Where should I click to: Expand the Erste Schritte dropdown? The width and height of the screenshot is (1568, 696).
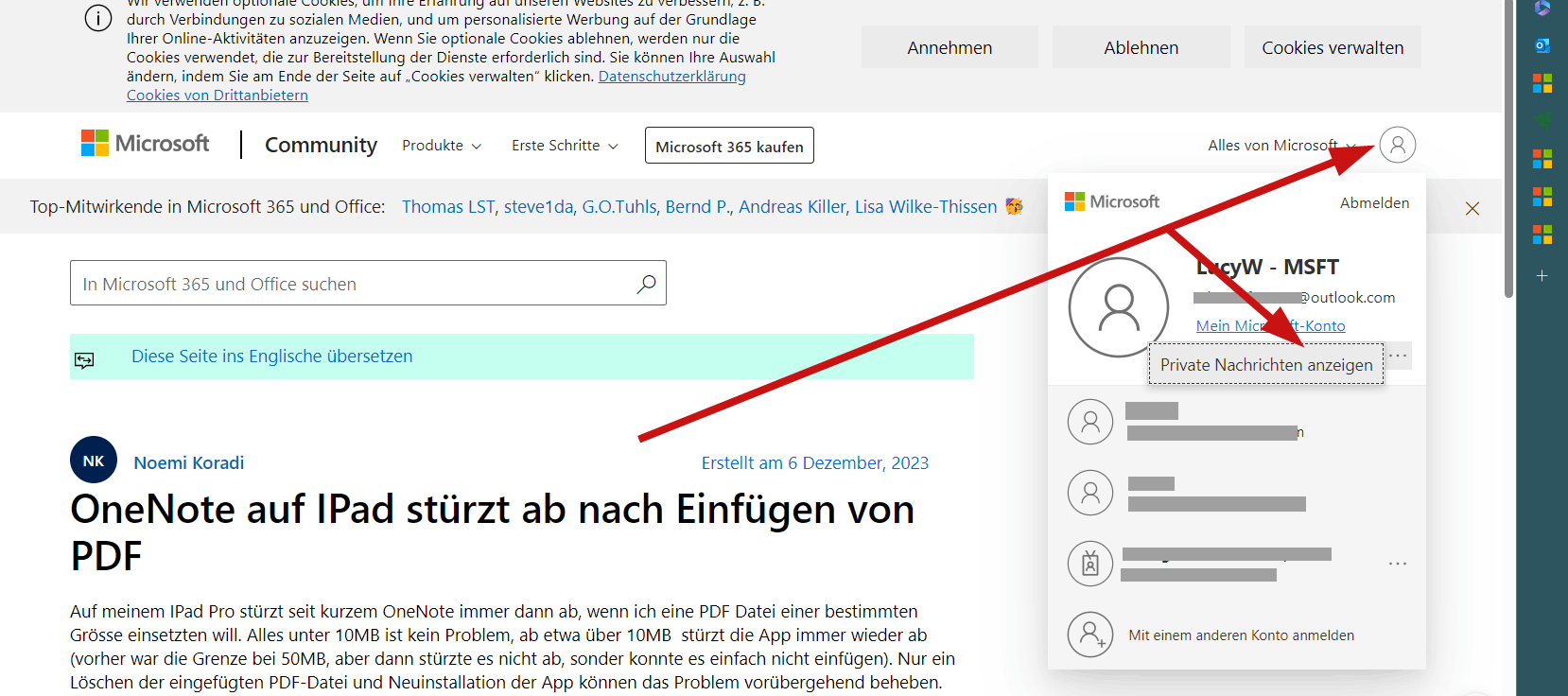click(565, 146)
